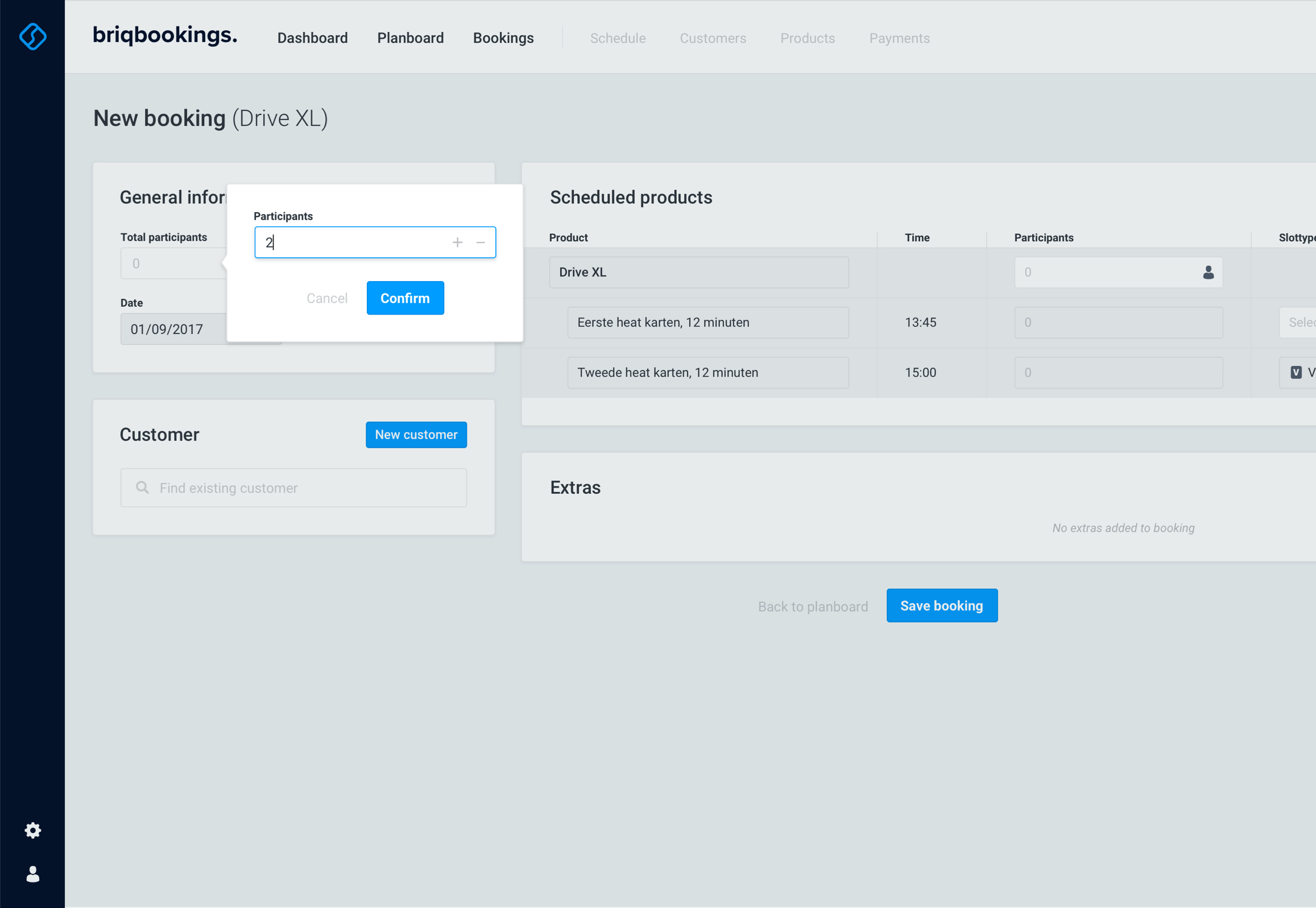
Task: Cancel the participants popup
Action: (x=326, y=298)
